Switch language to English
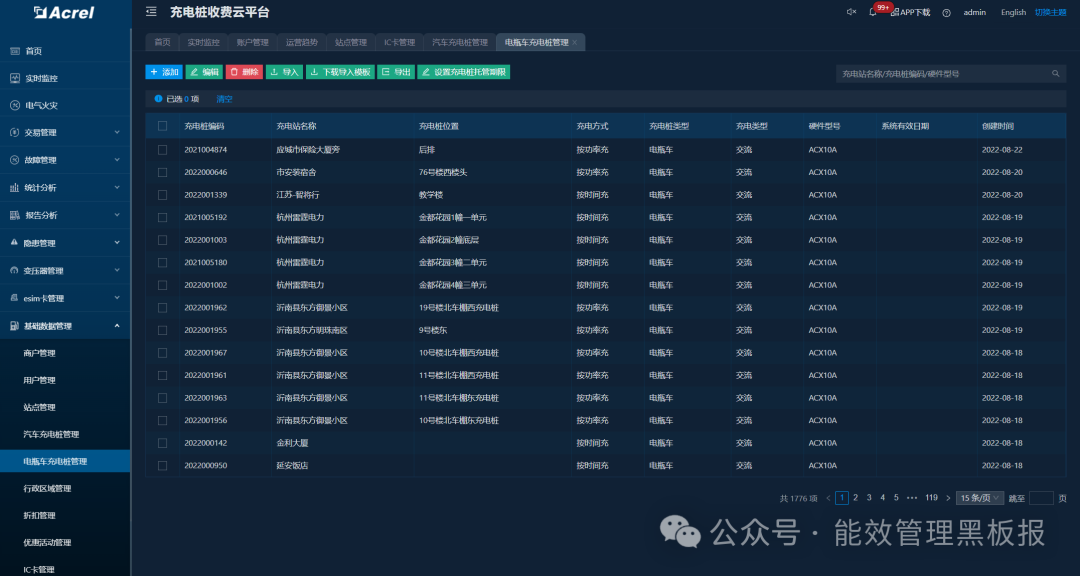Image resolution: width=1080 pixels, height=576 pixels. pos(1013,12)
